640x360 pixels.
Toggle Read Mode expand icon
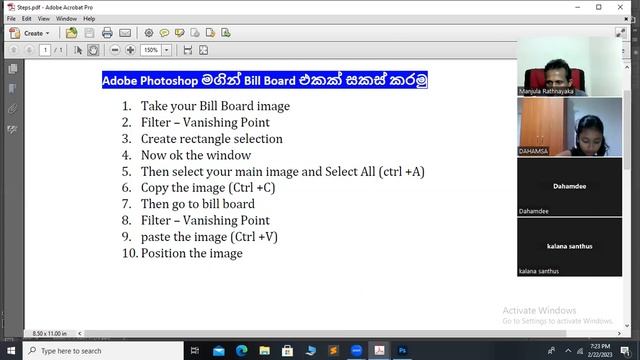[620, 33]
